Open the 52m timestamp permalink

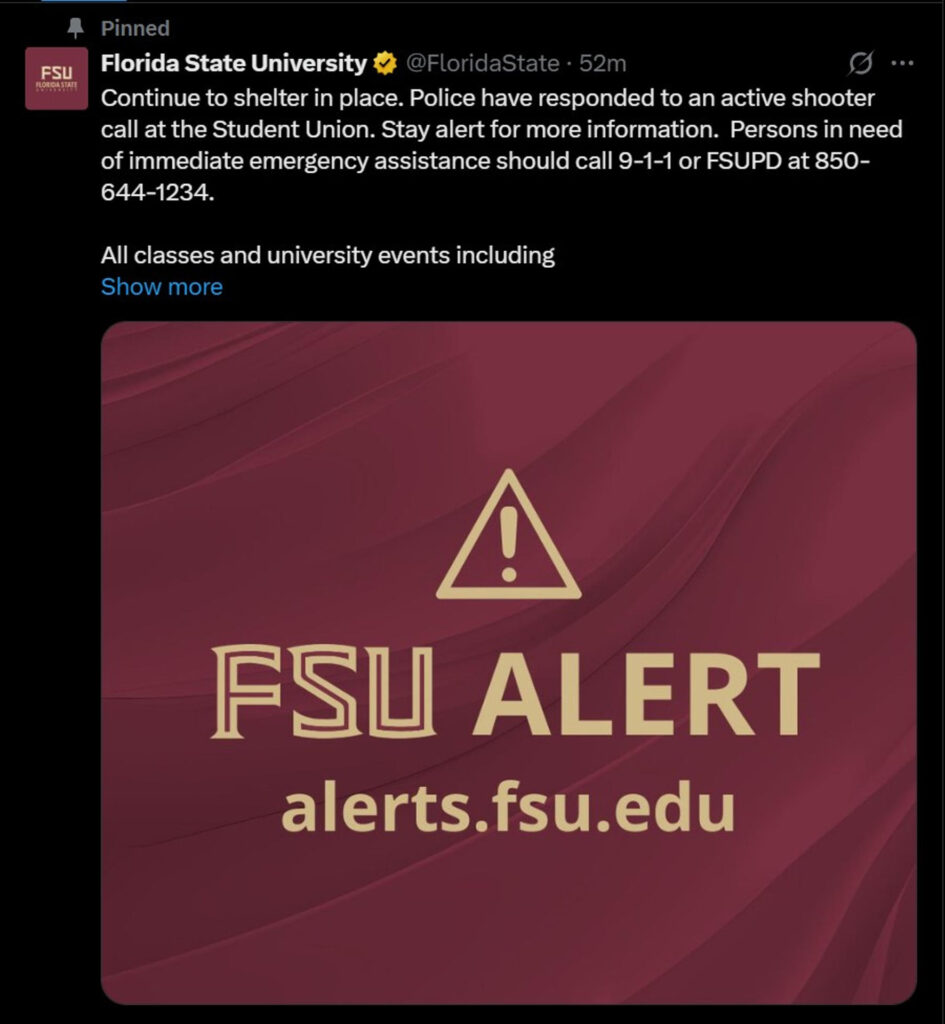603,64
